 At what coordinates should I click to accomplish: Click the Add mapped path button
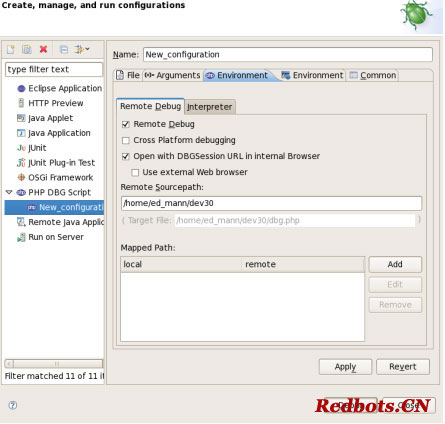(x=395, y=264)
